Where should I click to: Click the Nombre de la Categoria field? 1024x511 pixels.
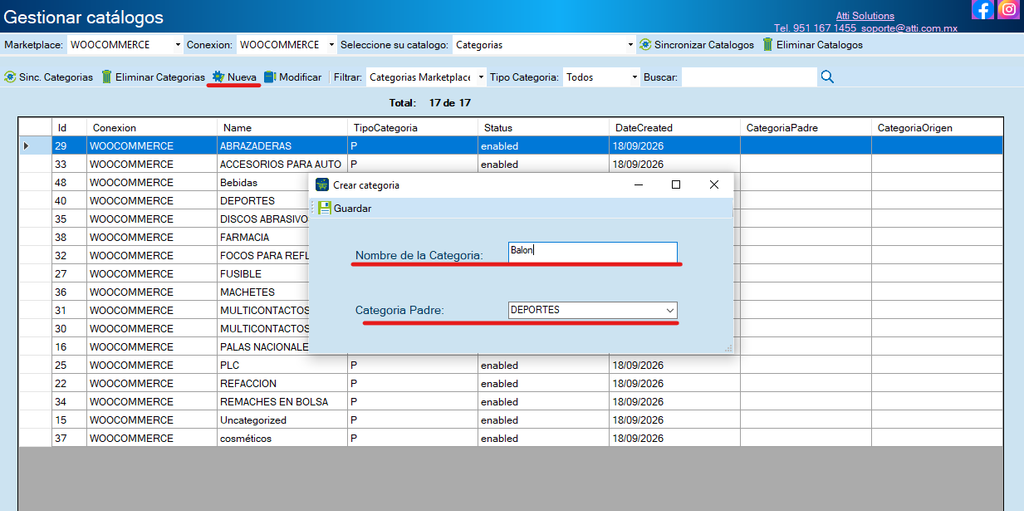[x=592, y=252]
